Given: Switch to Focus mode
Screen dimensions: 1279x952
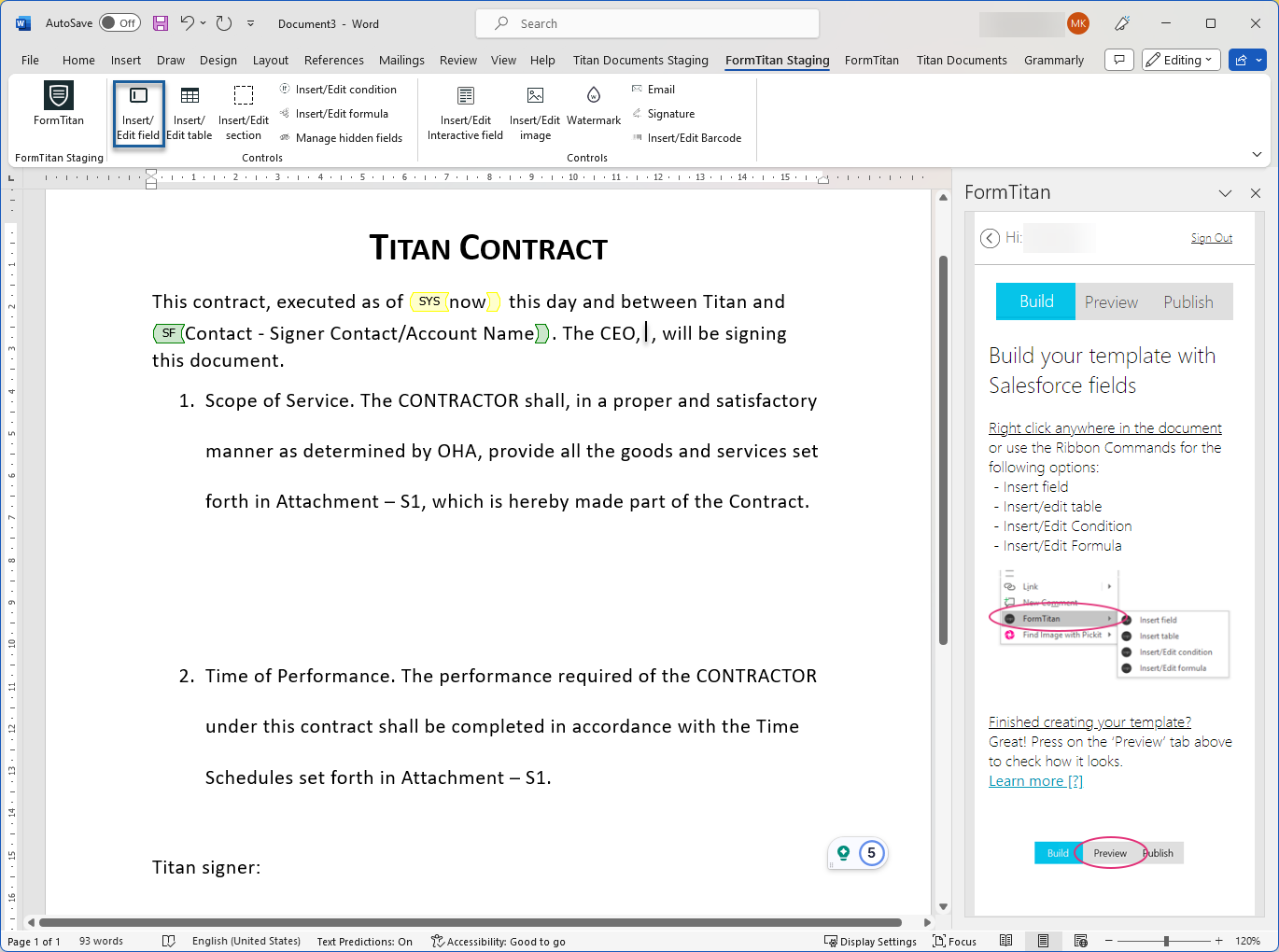Looking at the screenshot, I should (954, 941).
